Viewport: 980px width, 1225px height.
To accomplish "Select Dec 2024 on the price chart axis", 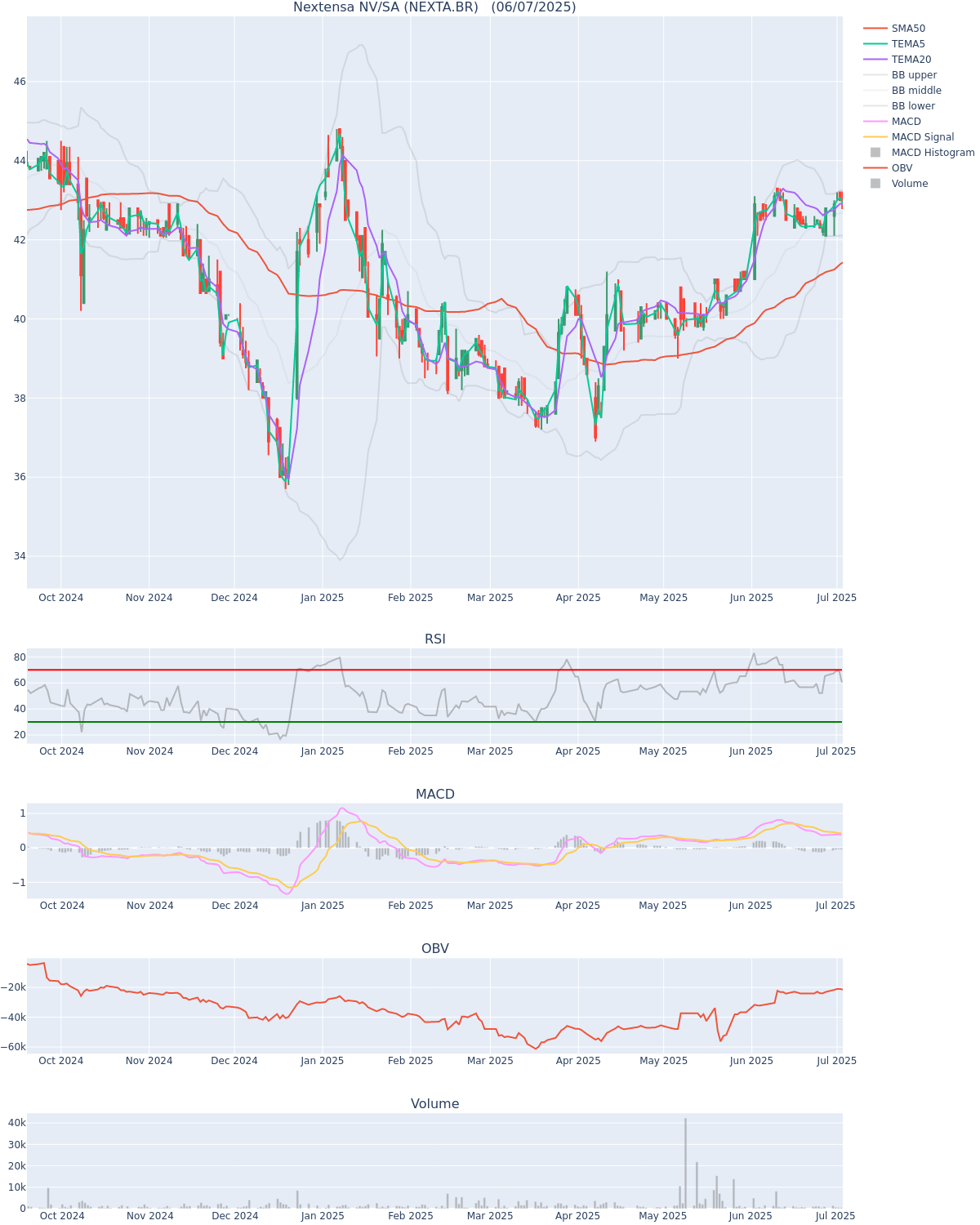I will (234, 598).
